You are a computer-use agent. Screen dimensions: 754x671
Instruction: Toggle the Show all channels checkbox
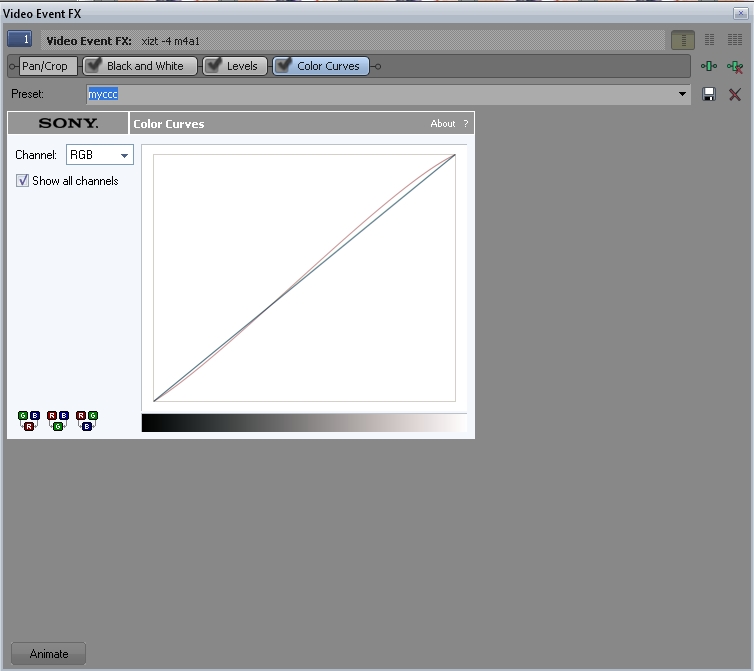click(x=22, y=180)
